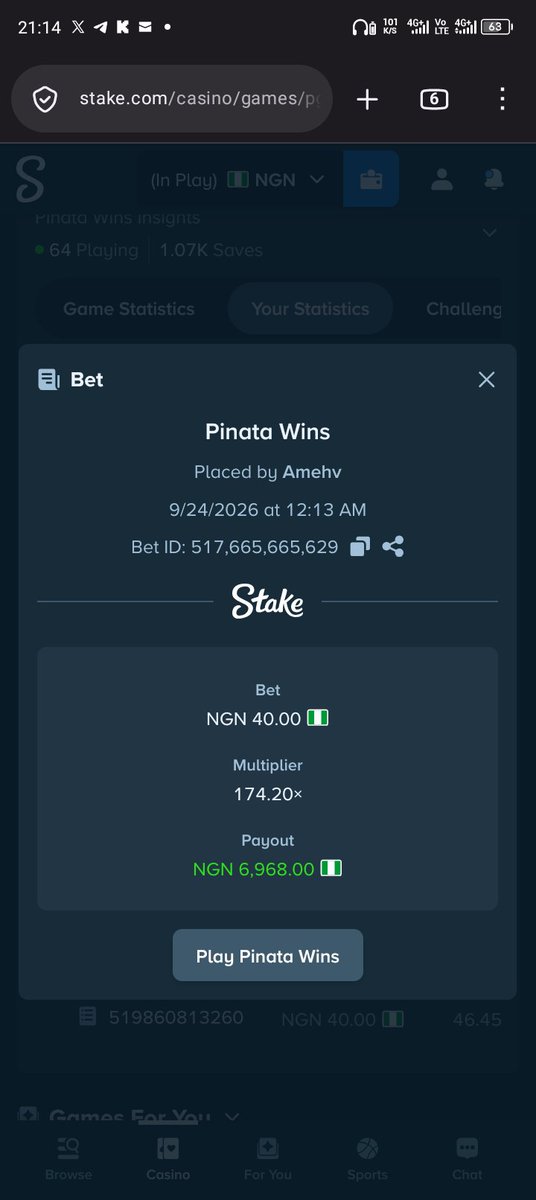The height and width of the screenshot is (1200, 536).
Task: Open the browser tab switcher showing 6
Action: pyautogui.click(x=433, y=99)
